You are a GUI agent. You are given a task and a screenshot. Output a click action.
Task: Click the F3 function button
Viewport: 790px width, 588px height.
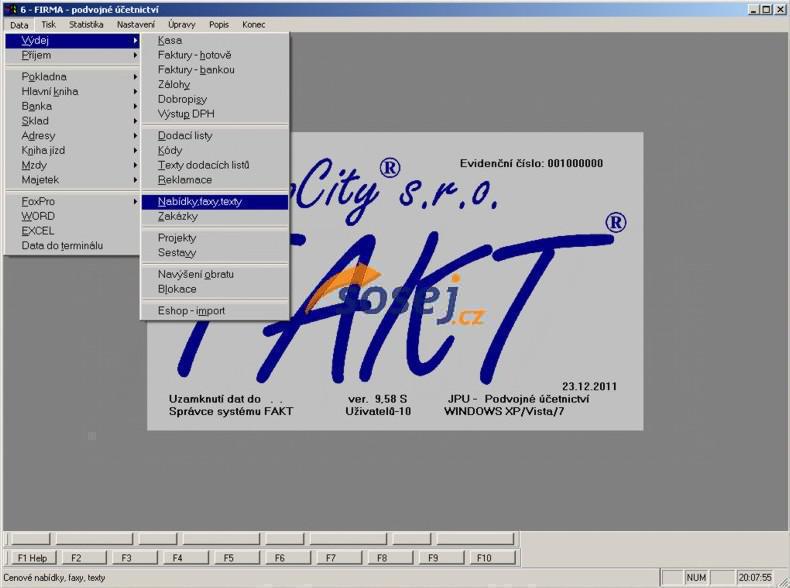(x=134, y=558)
